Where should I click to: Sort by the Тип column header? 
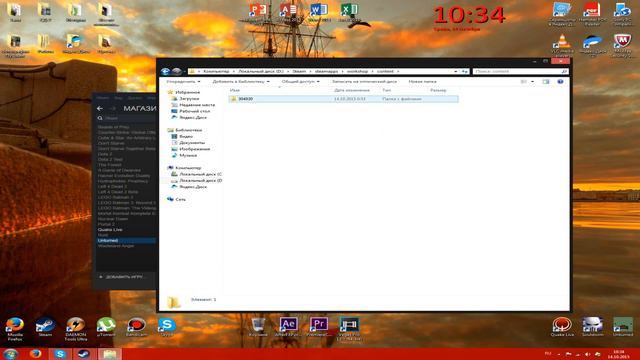coord(387,90)
